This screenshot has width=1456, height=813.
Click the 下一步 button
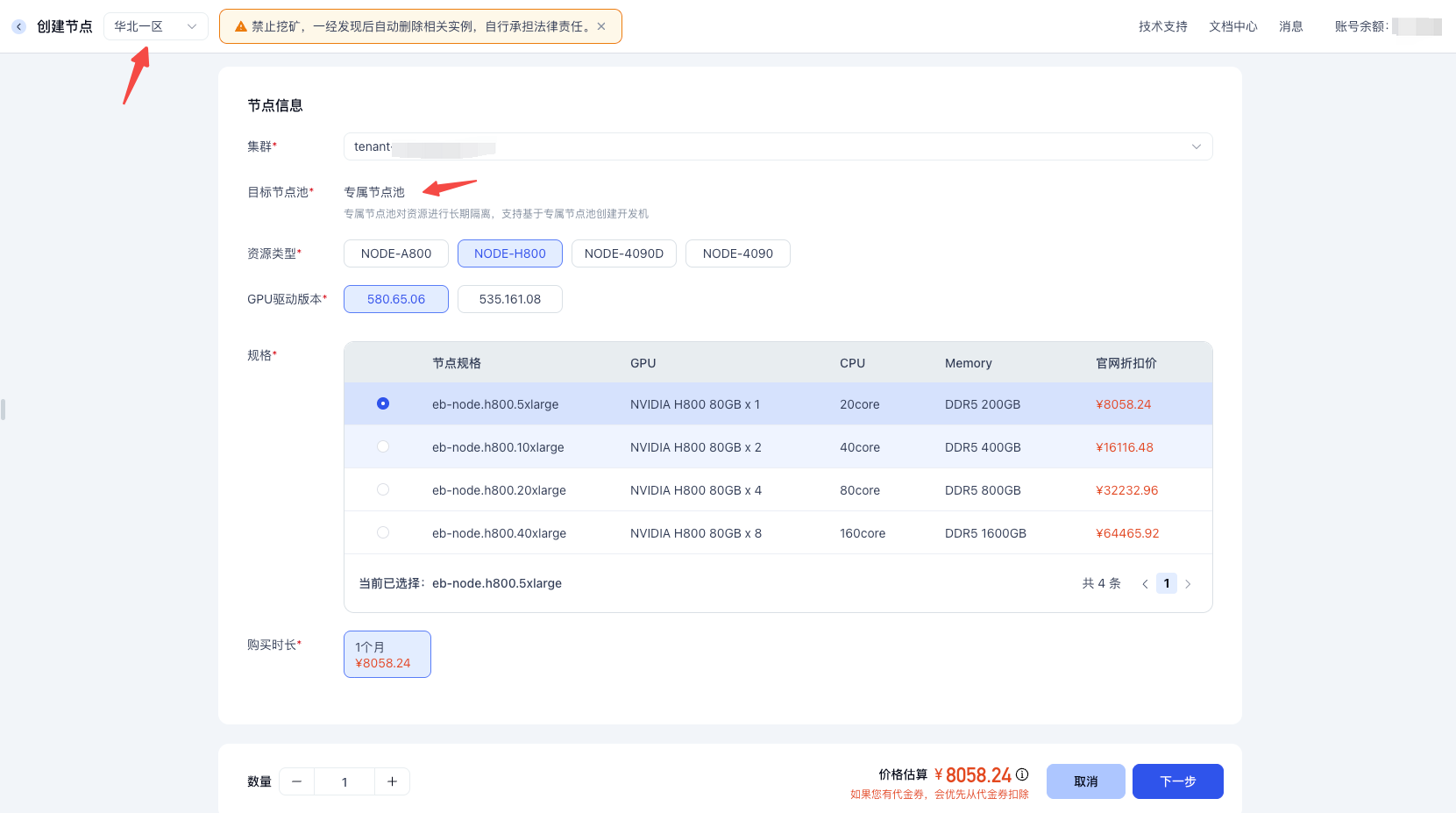click(x=1177, y=781)
